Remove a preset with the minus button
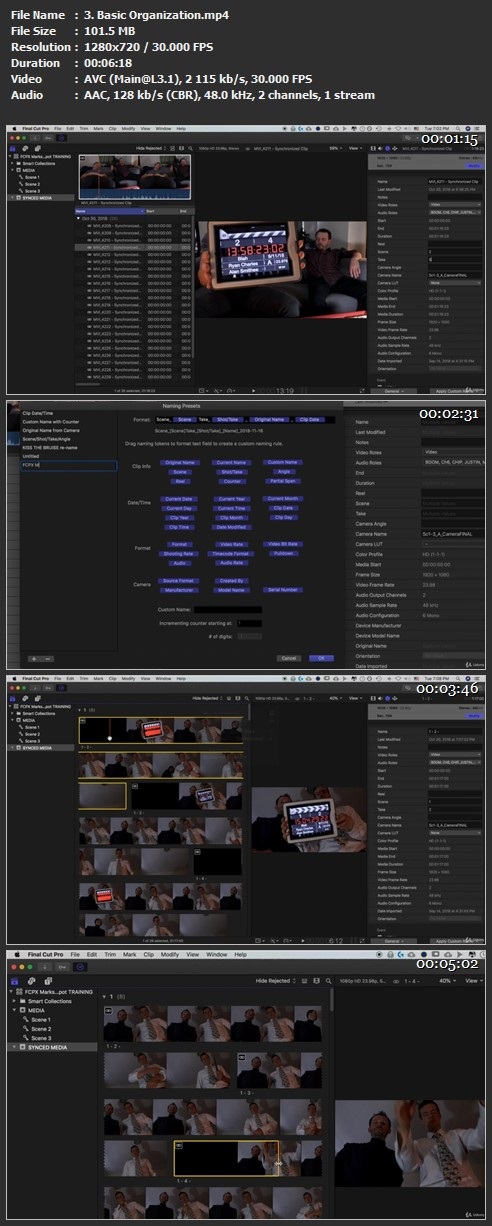Viewport: 492px width, 1226px height. (46, 659)
